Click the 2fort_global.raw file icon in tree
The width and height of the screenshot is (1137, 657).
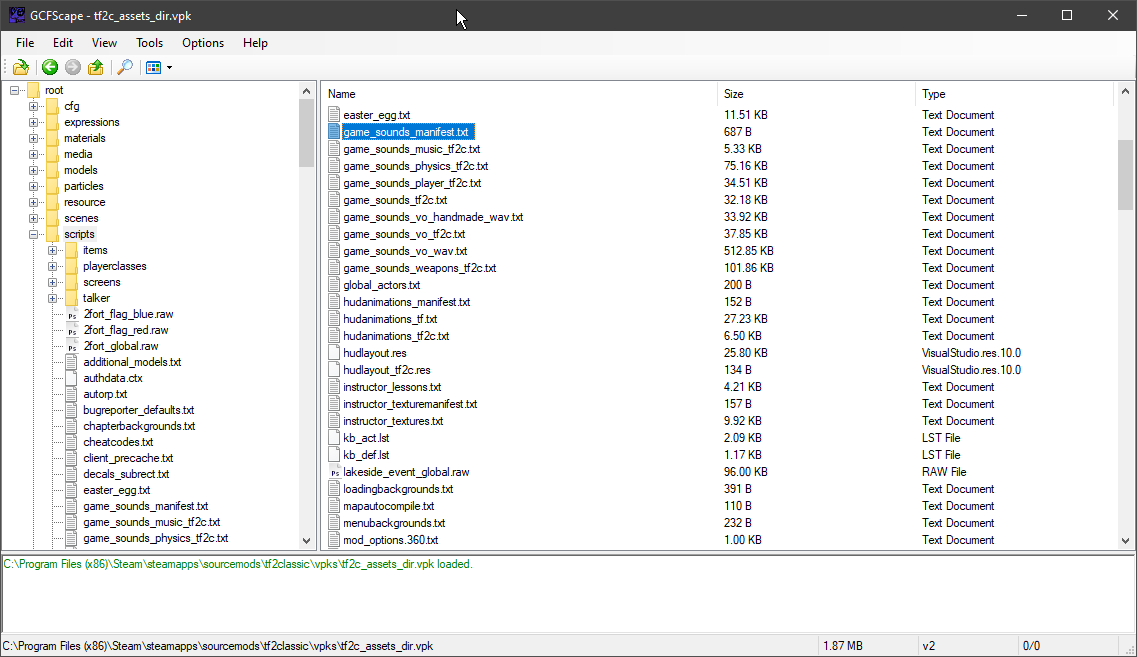click(x=71, y=346)
